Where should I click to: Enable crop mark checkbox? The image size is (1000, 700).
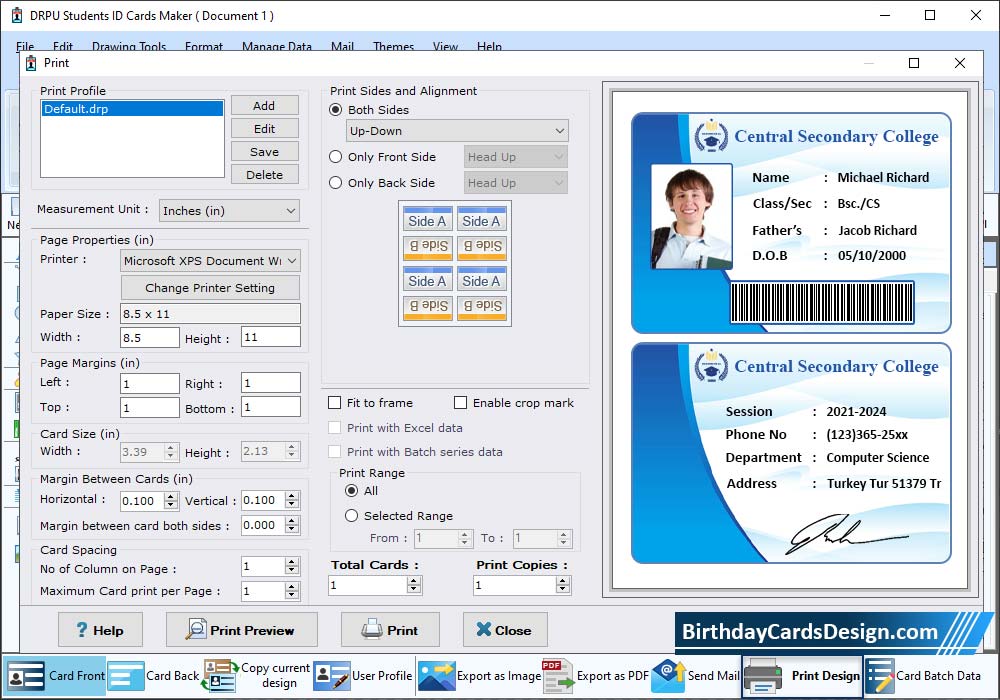tap(460, 403)
